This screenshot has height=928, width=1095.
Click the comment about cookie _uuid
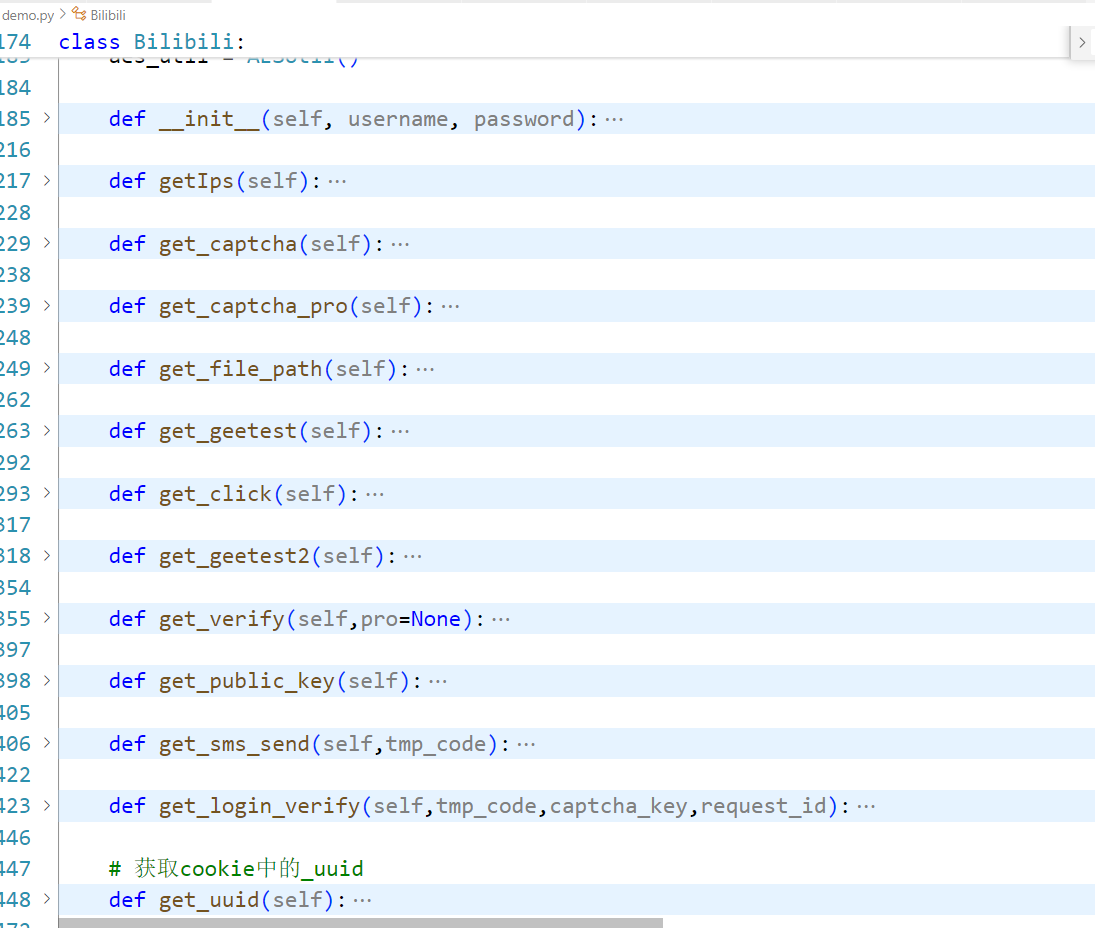point(236,869)
